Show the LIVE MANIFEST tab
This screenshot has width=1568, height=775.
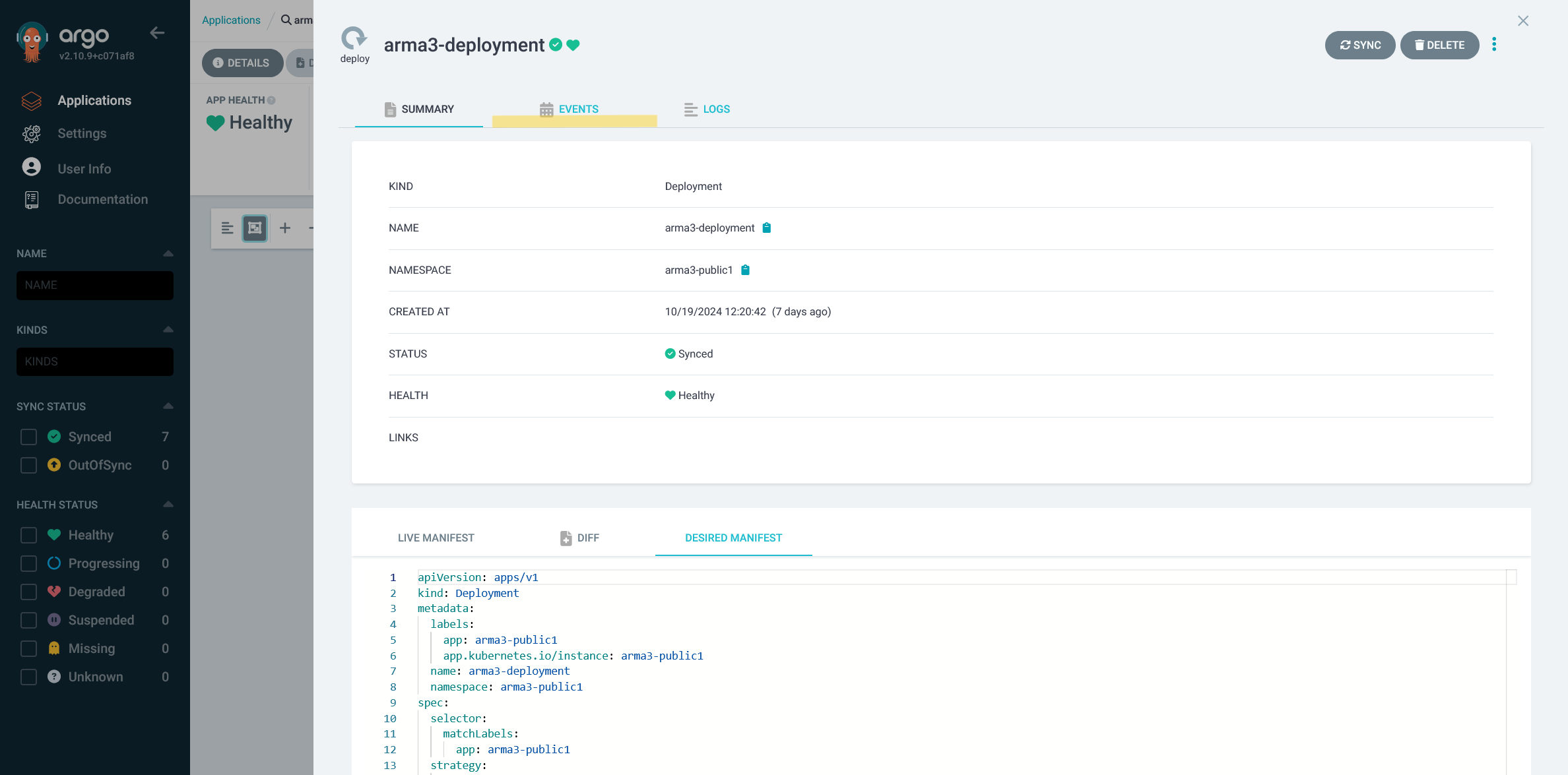point(436,538)
